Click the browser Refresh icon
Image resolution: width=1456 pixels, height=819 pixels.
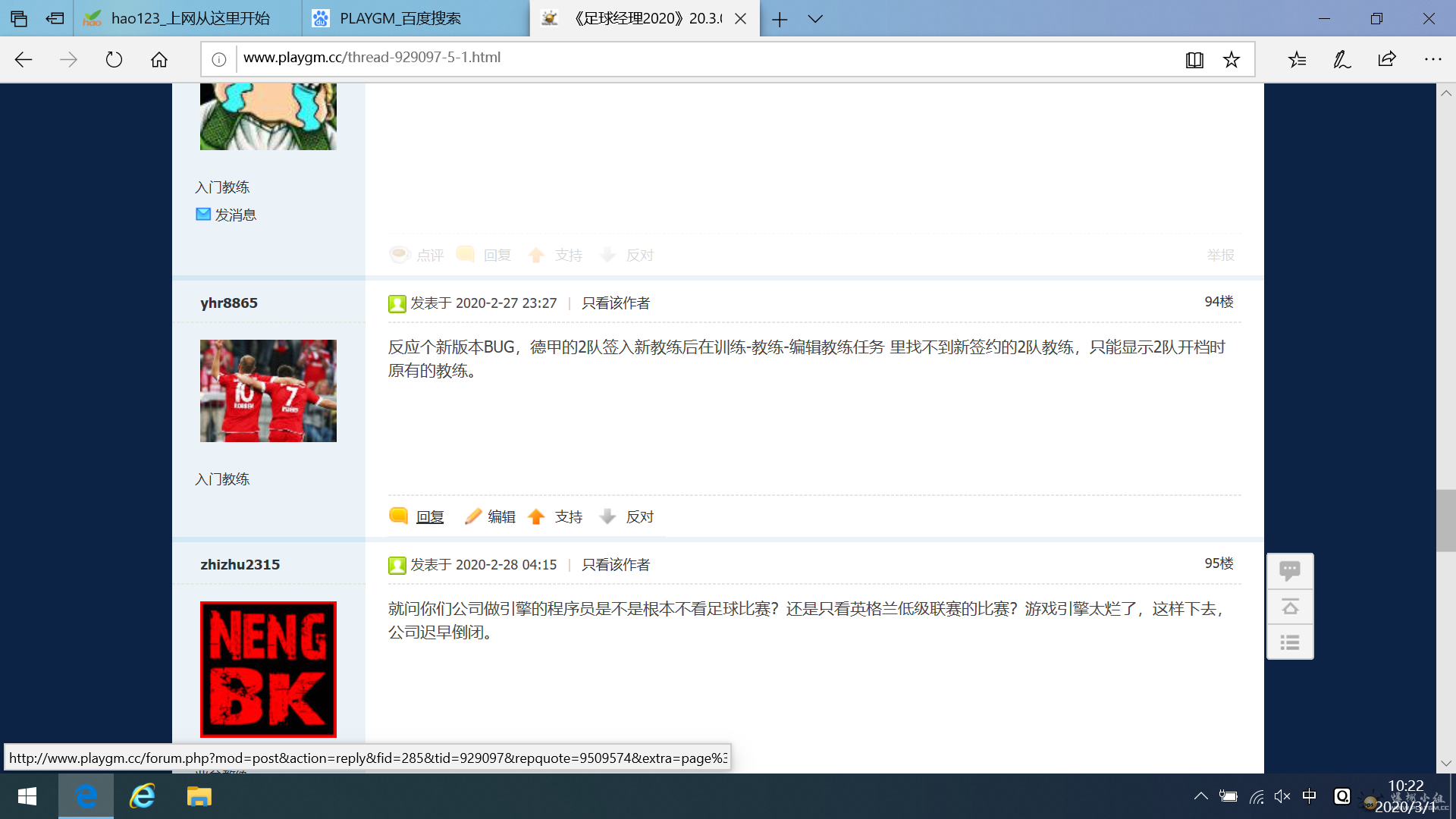pos(114,59)
